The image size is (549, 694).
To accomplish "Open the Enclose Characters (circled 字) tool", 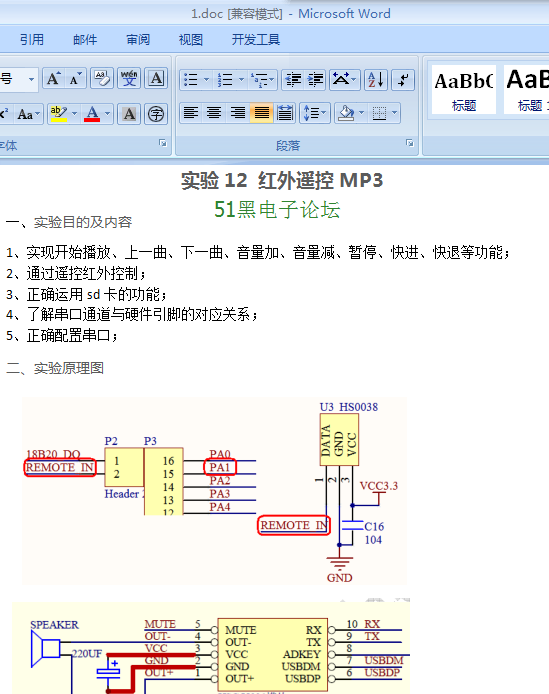I will (x=156, y=114).
